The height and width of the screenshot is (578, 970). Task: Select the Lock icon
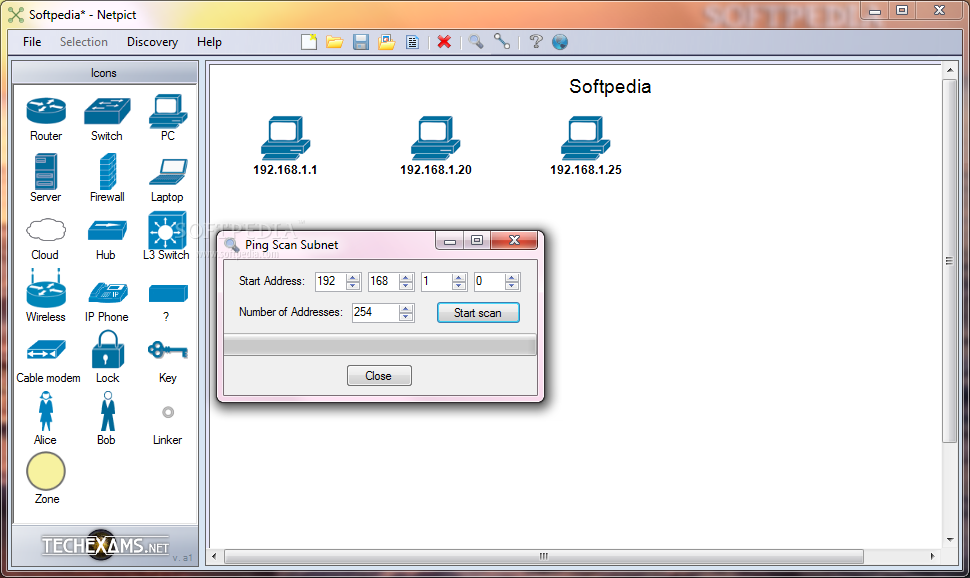tap(108, 350)
